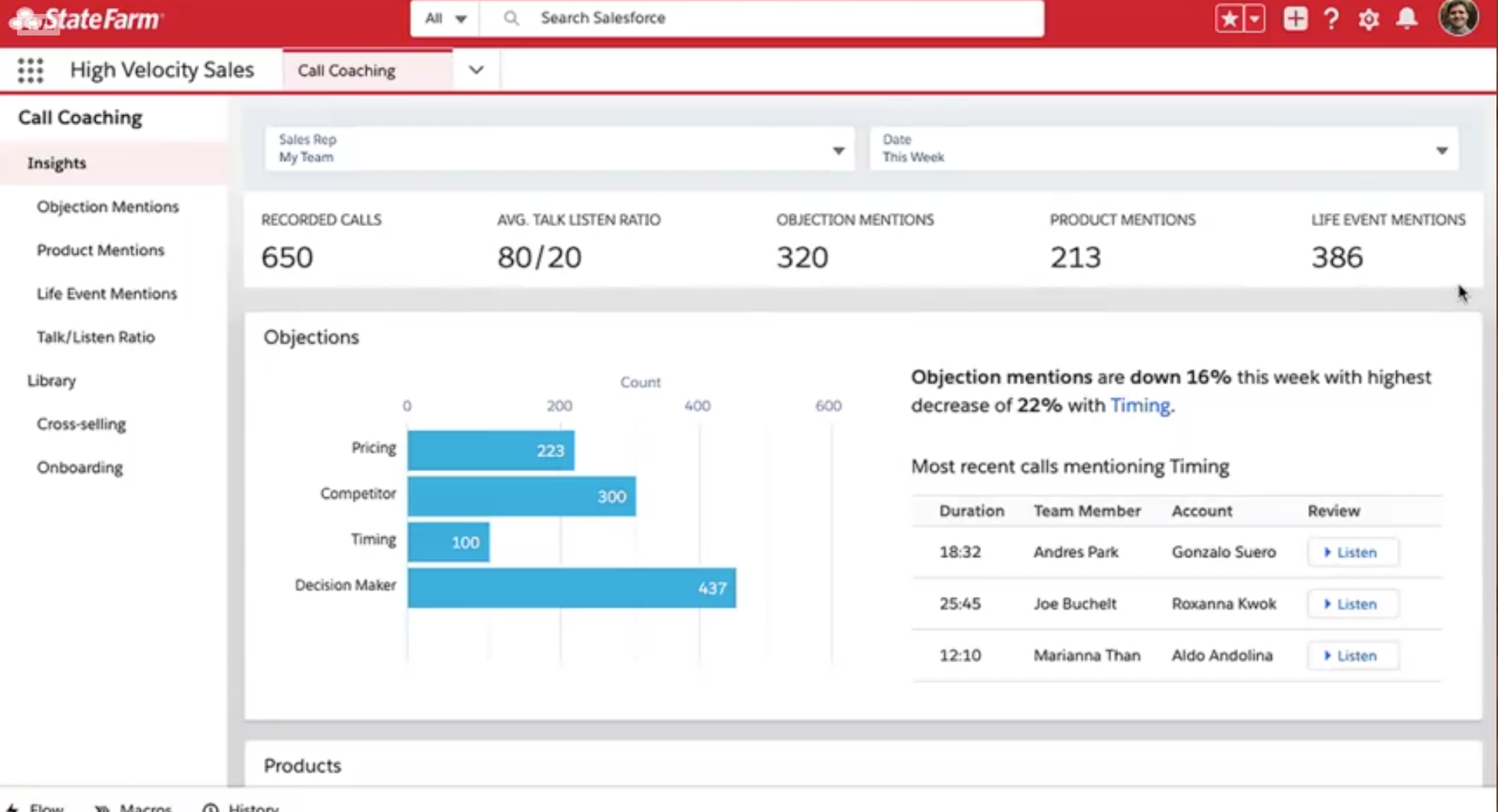Open the Sales Rep dropdown
The height and width of the screenshot is (812, 1498).
tap(560, 148)
